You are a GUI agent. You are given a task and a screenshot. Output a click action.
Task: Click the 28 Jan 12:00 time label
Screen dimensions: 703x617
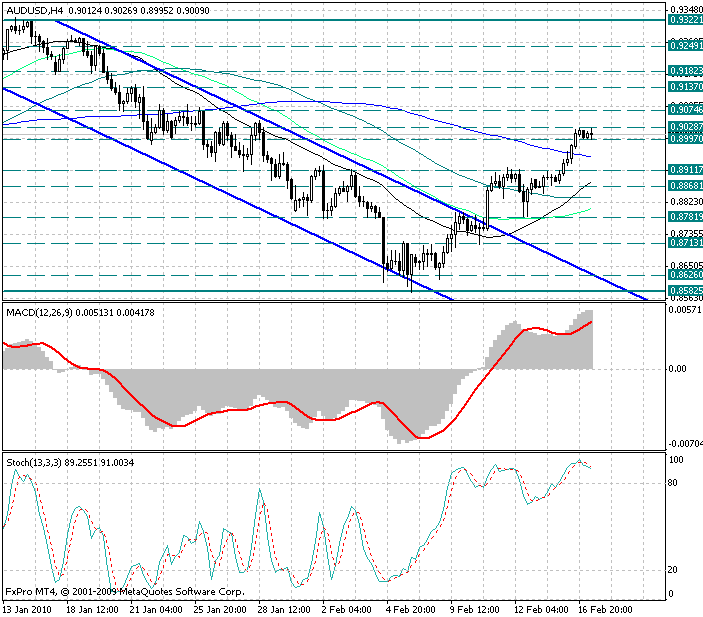284,610
